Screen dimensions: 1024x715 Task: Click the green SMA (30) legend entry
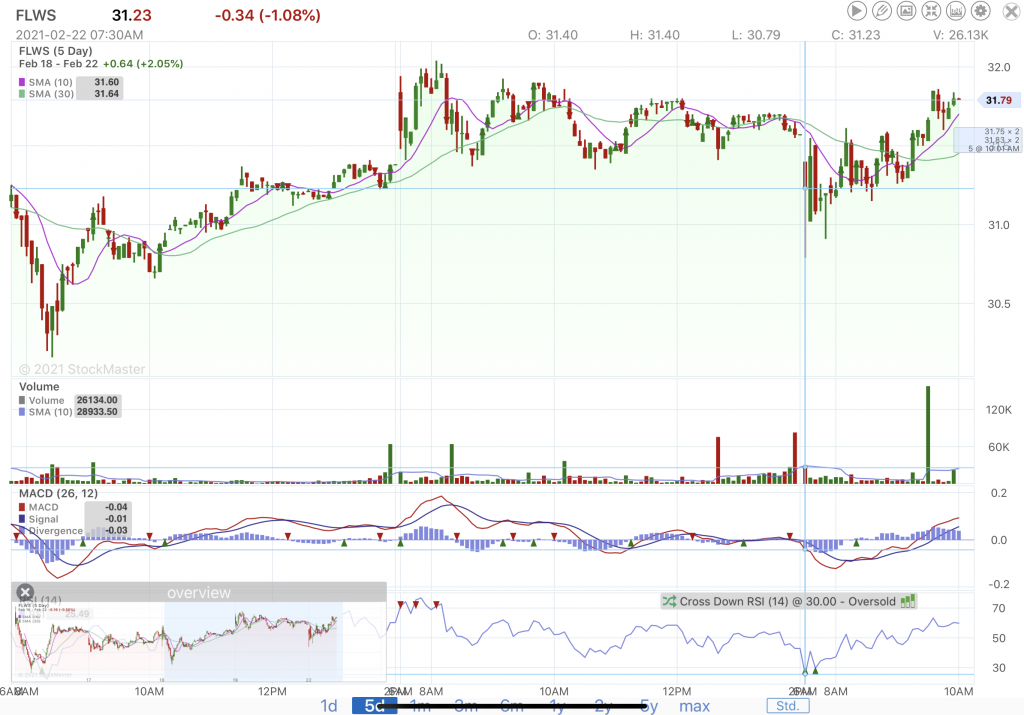50,94
